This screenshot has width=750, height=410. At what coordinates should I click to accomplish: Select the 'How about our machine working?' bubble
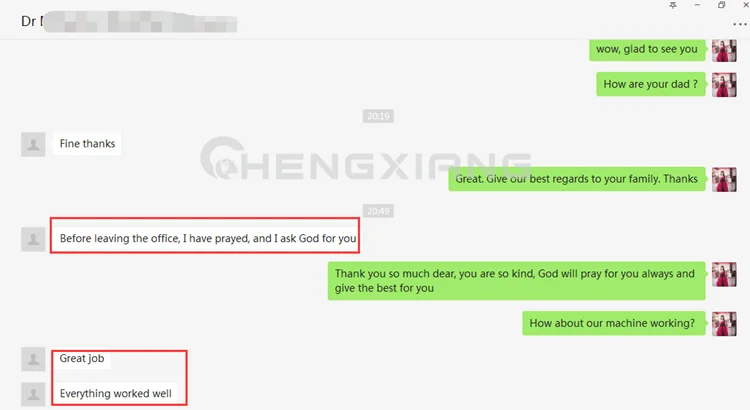click(x=614, y=323)
